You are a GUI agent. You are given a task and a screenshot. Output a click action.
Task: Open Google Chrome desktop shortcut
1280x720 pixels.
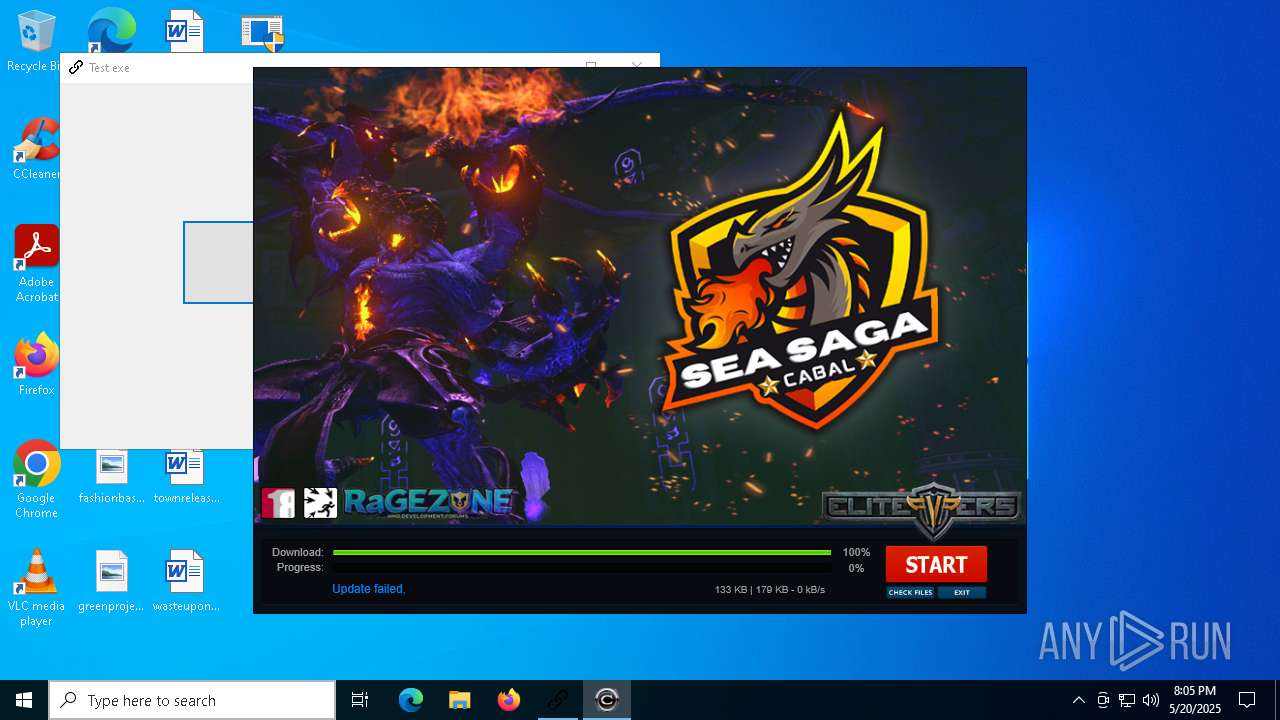coord(36,480)
